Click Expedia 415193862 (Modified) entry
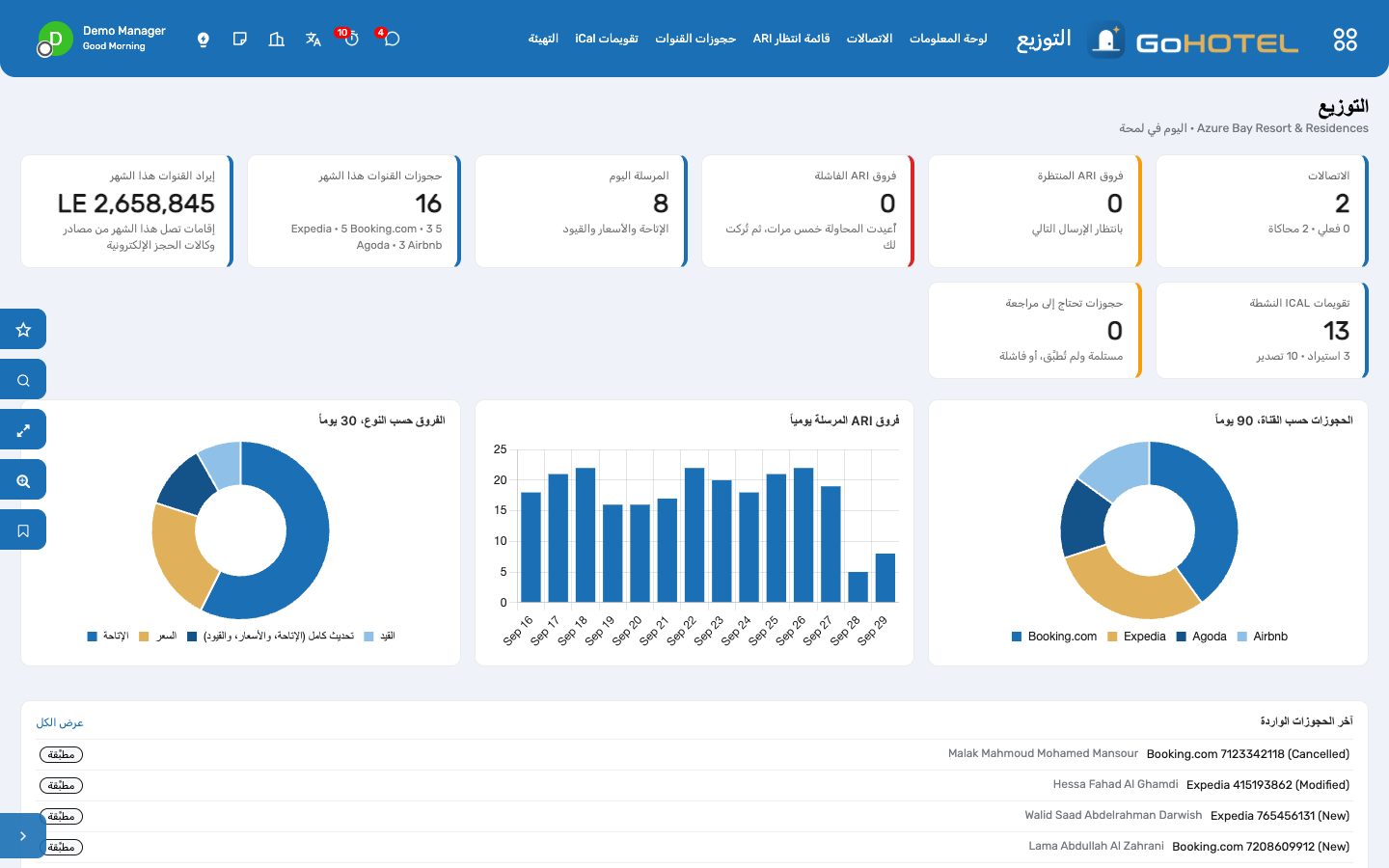Image resolution: width=1389 pixels, height=868 pixels. tap(1267, 785)
